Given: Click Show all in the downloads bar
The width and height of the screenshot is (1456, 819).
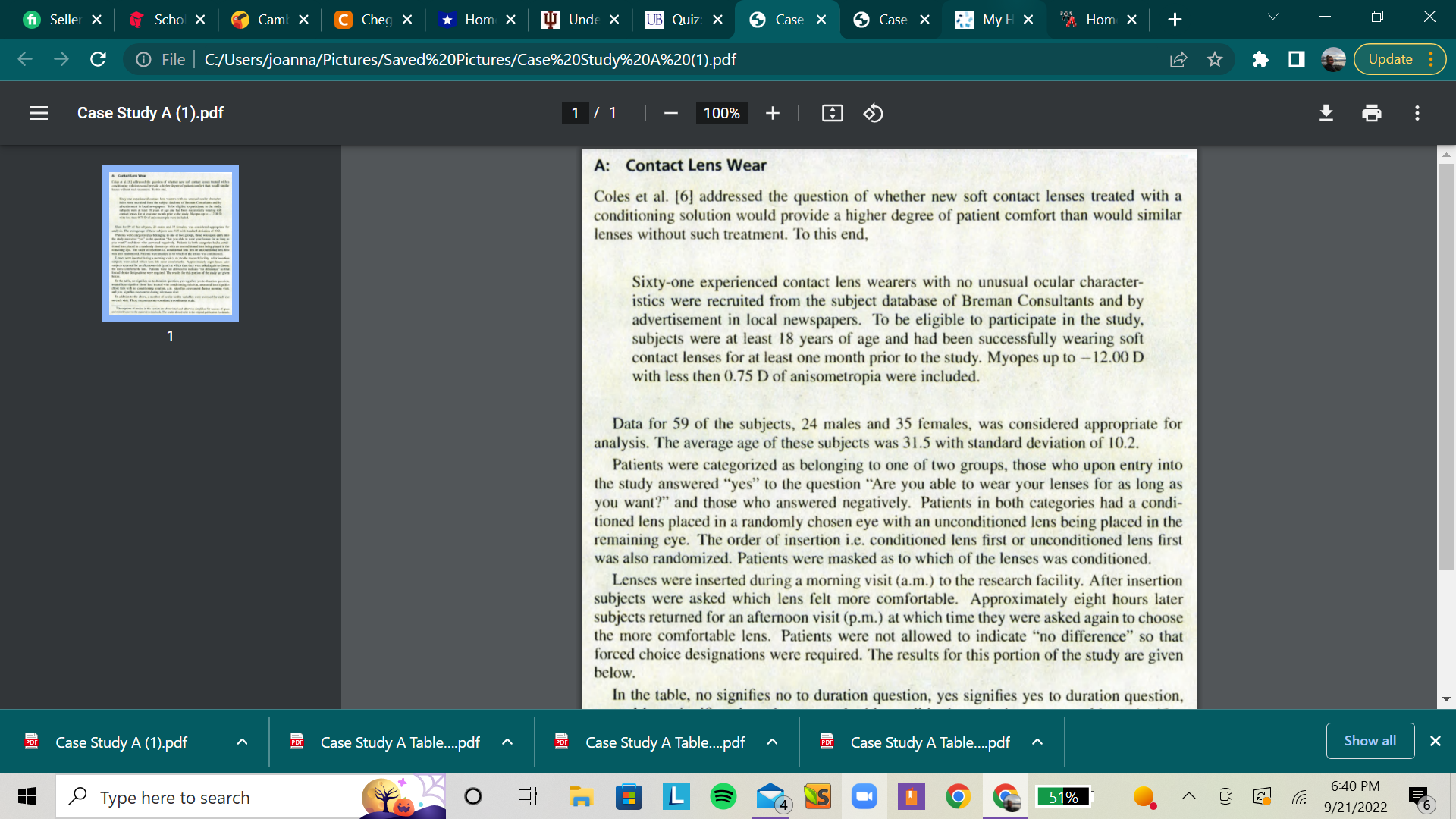Looking at the screenshot, I should point(1369,740).
